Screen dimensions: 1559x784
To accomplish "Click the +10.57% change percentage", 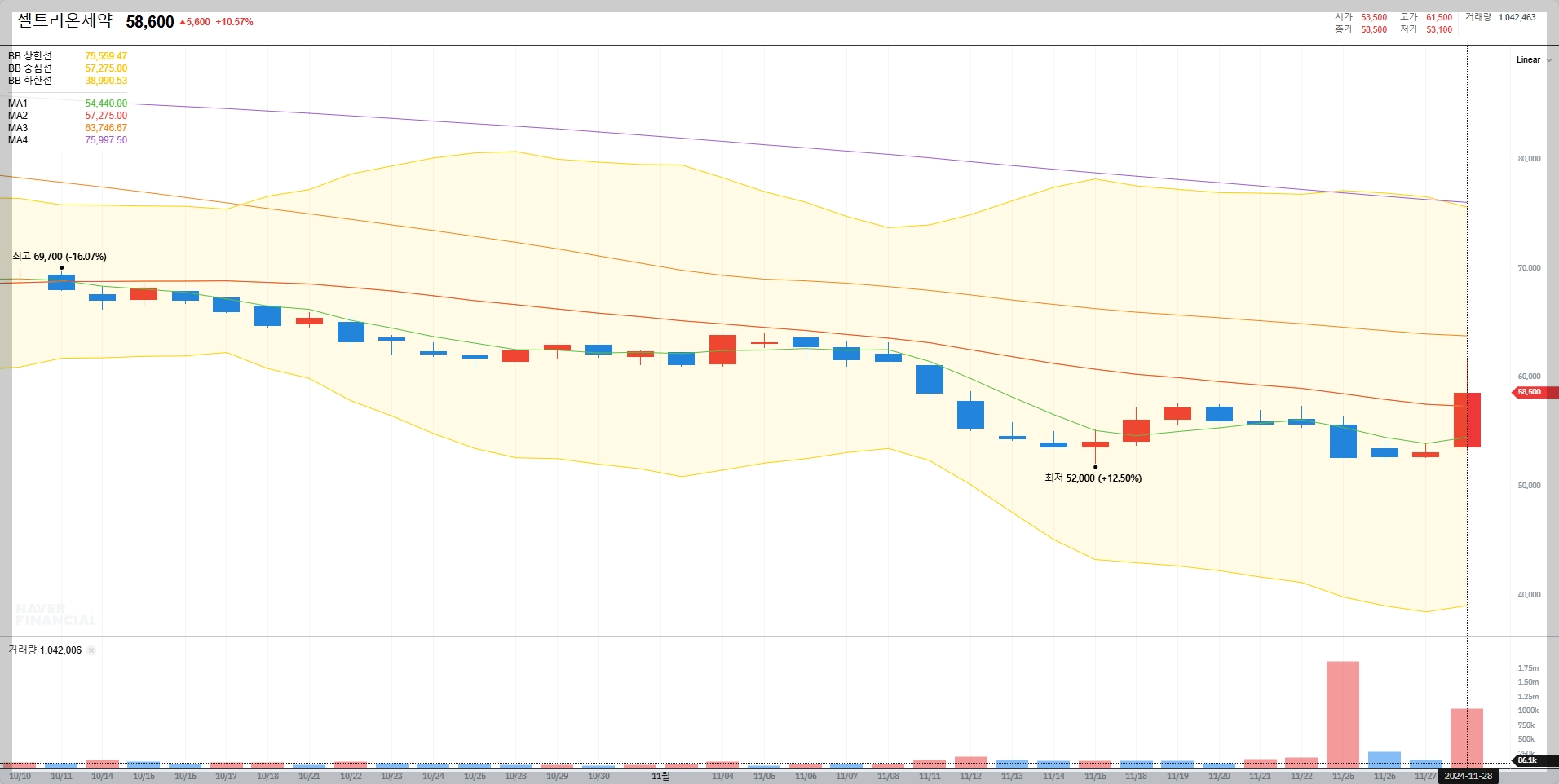I will pyautogui.click(x=235, y=22).
